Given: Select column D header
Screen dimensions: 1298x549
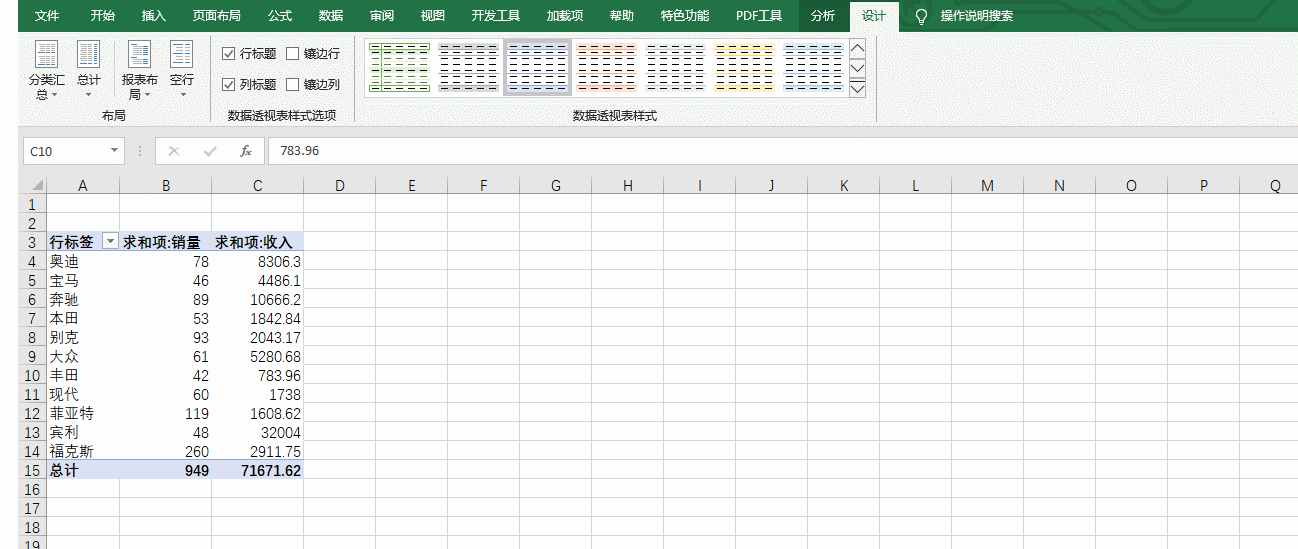Looking at the screenshot, I should [x=339, y=185].
